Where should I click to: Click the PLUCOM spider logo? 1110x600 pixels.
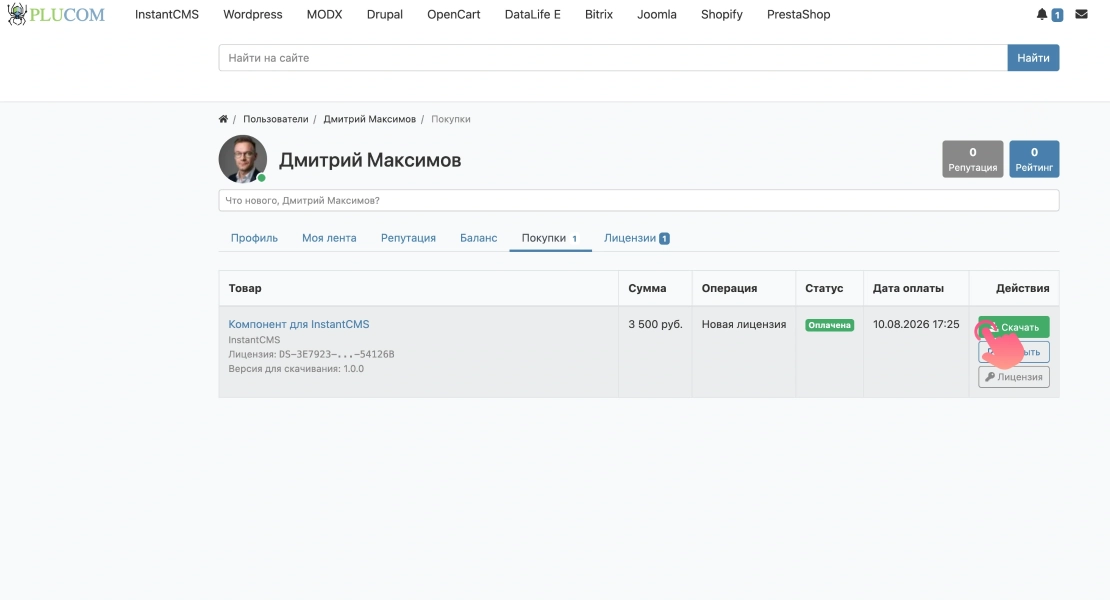(x=56, y=14)
